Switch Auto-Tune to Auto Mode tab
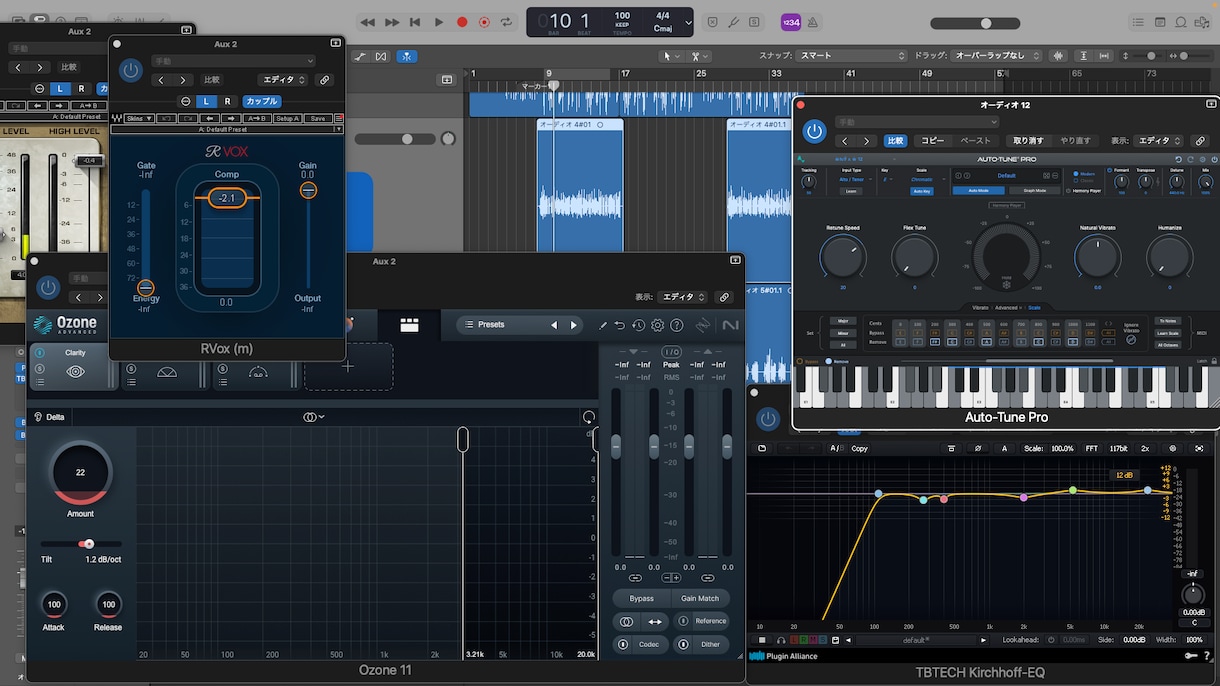The width and height of the screenshot is (1220, 686). point(979,190)
